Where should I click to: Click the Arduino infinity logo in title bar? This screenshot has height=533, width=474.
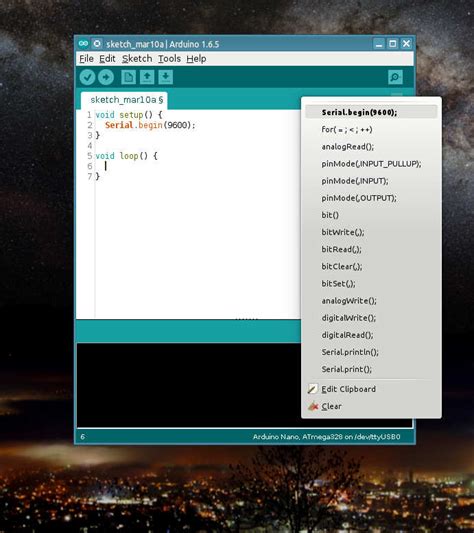(83, 44)
